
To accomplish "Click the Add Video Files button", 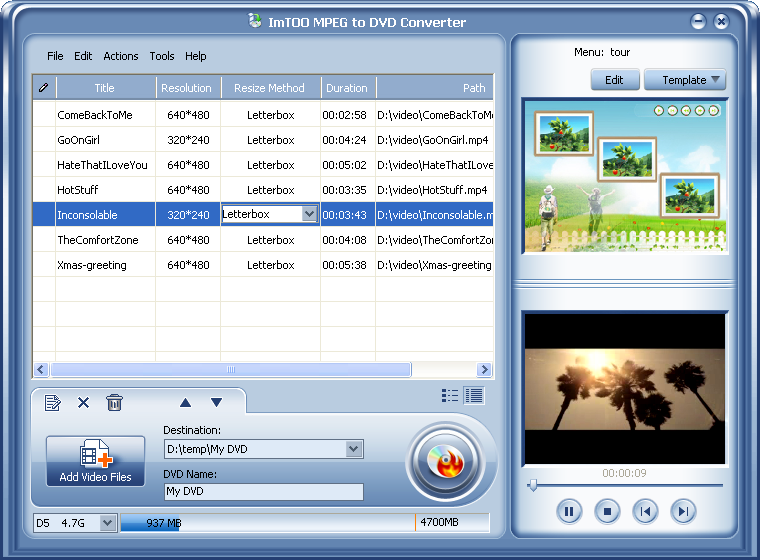I will click(x=95, y=461).
